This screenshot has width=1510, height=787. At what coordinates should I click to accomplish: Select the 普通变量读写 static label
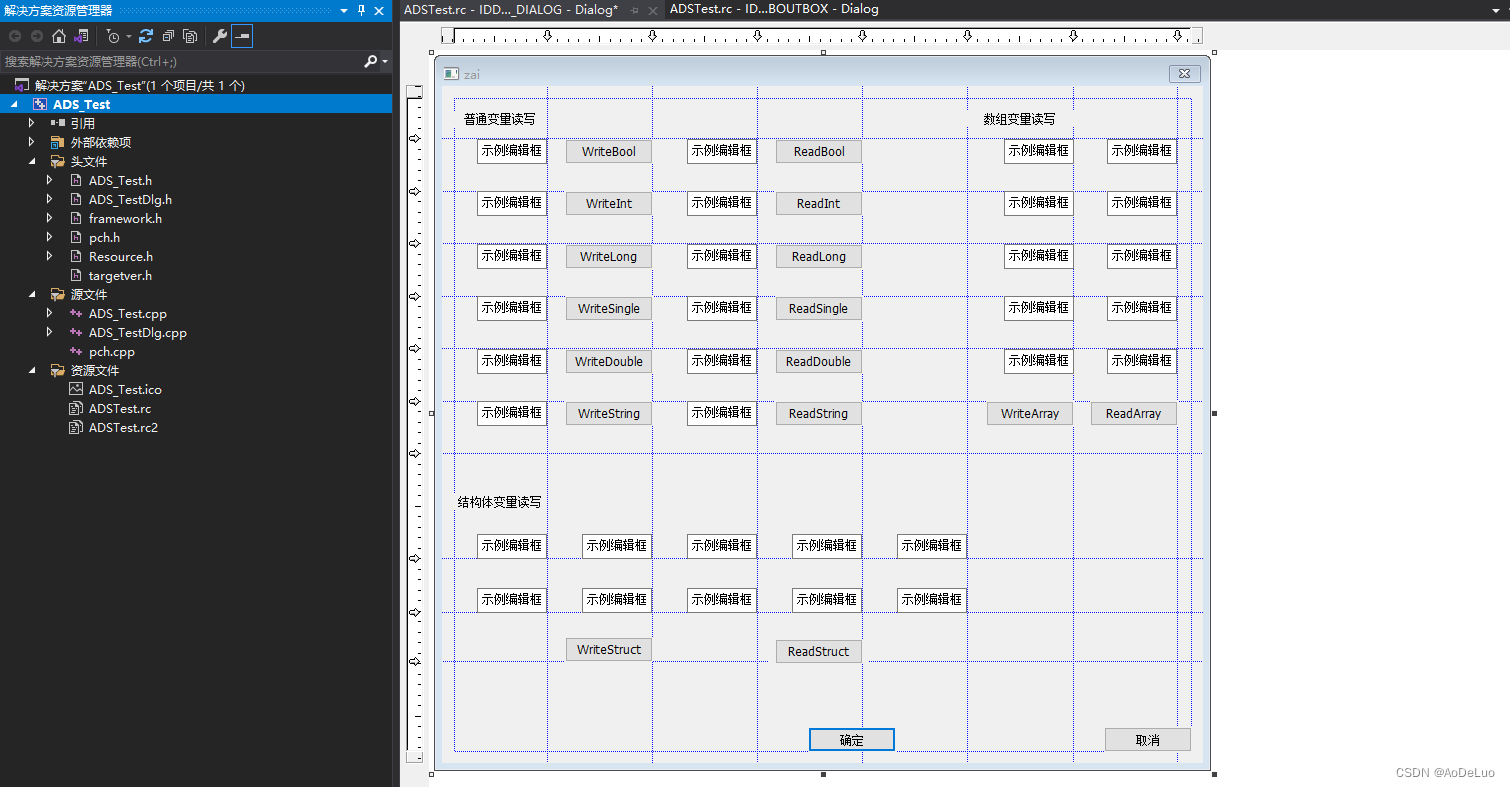500,119
